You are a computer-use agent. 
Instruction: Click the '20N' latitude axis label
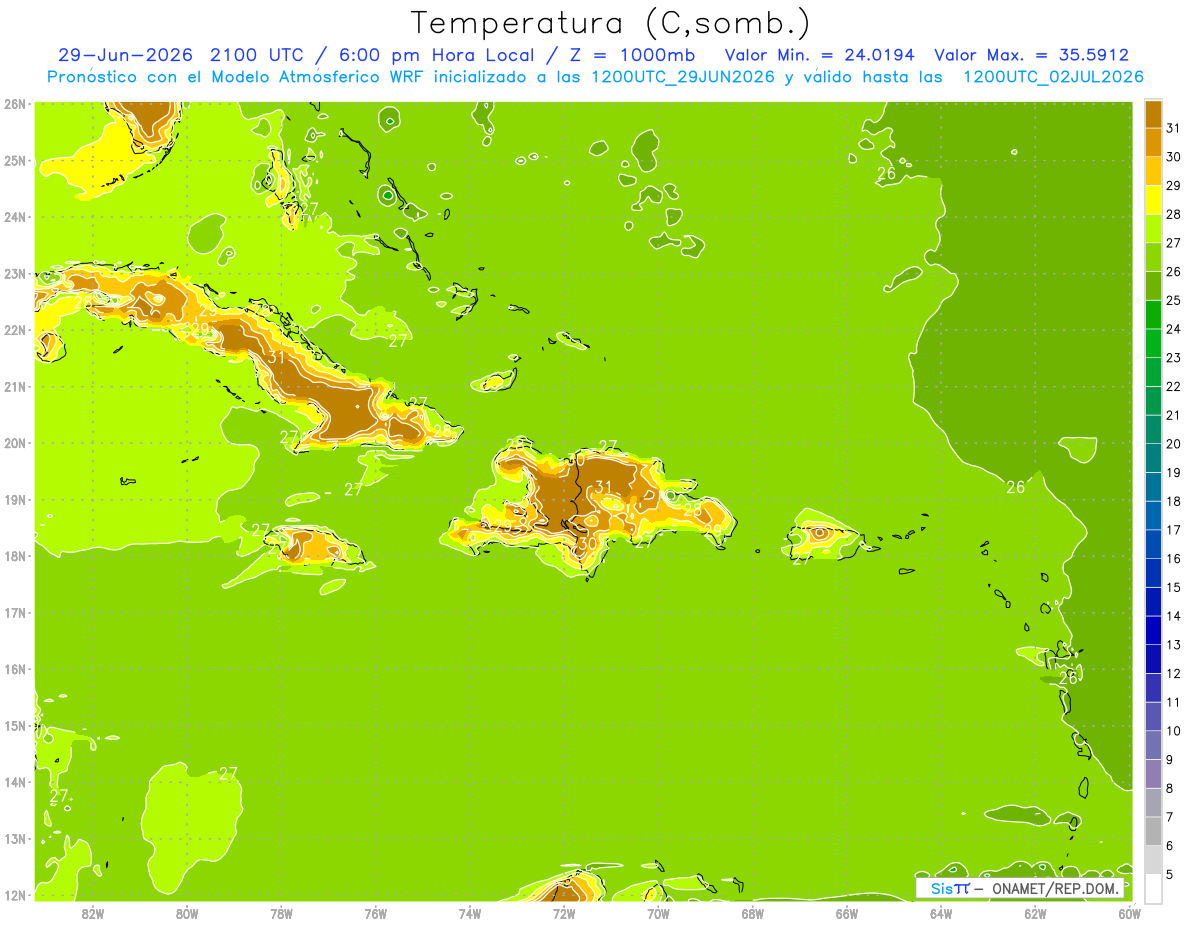click(x=15, y=443)
